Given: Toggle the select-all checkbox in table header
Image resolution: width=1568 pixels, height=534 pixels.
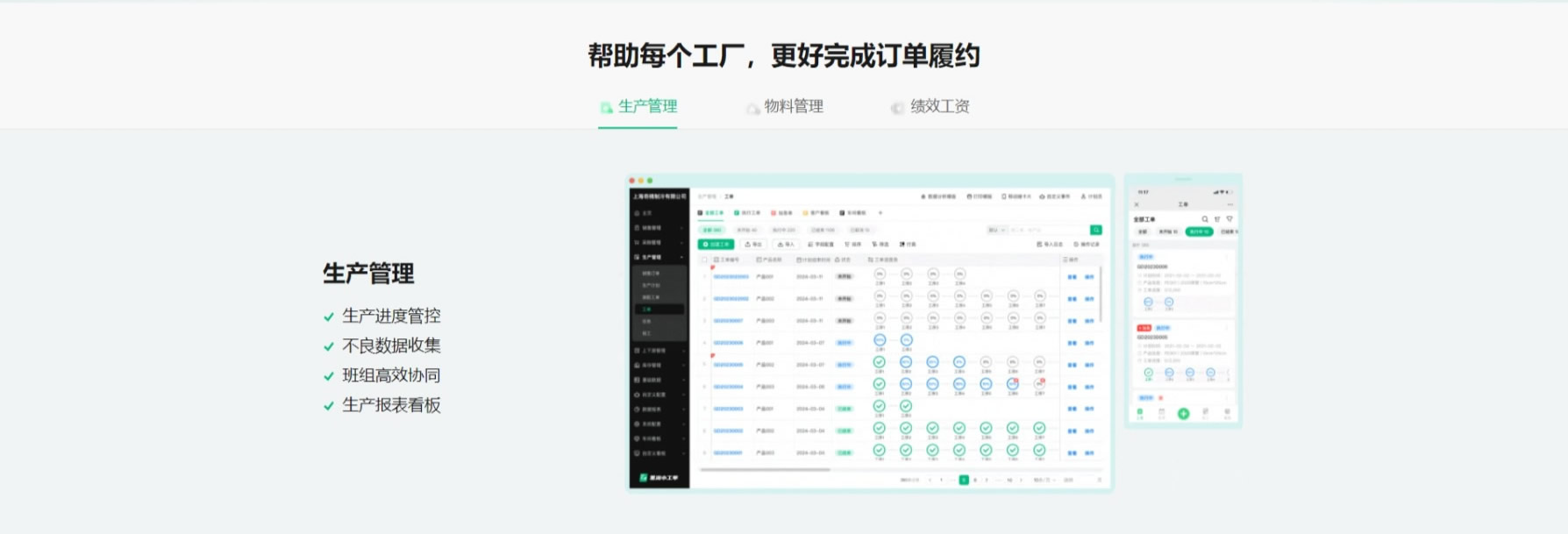Looking at the screenshot, I should [704, 260].
